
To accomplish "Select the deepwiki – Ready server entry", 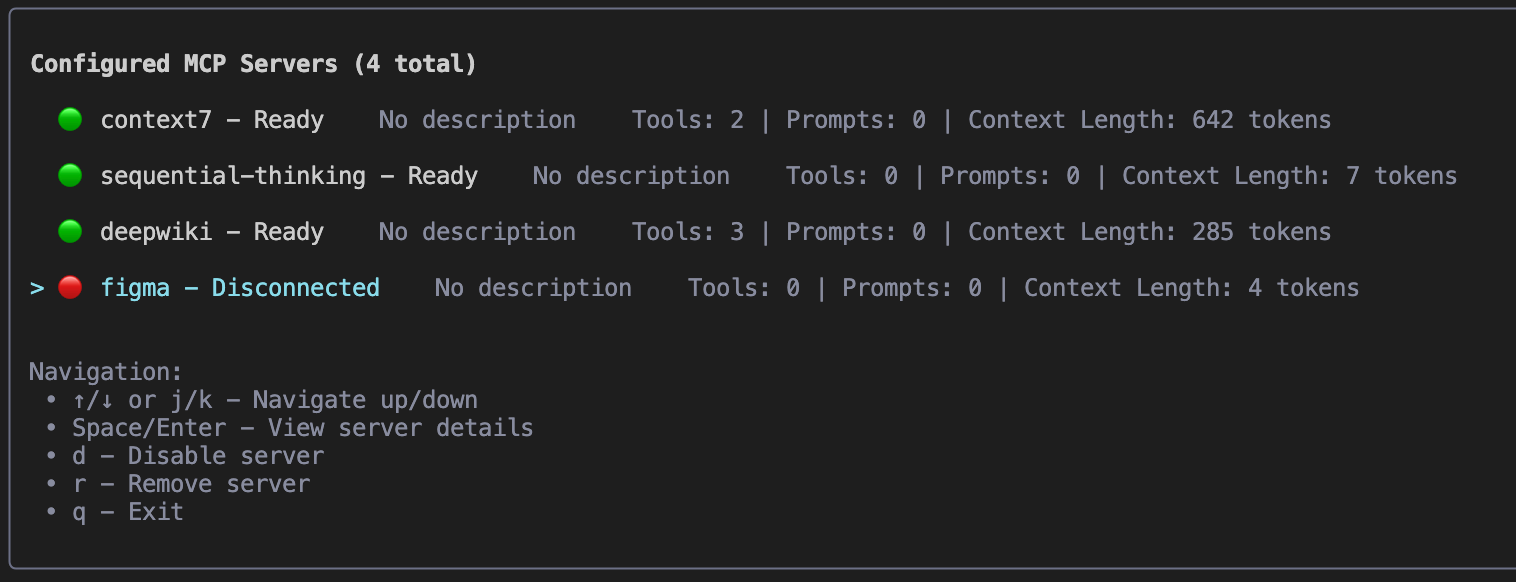I will tap(212, 232).
